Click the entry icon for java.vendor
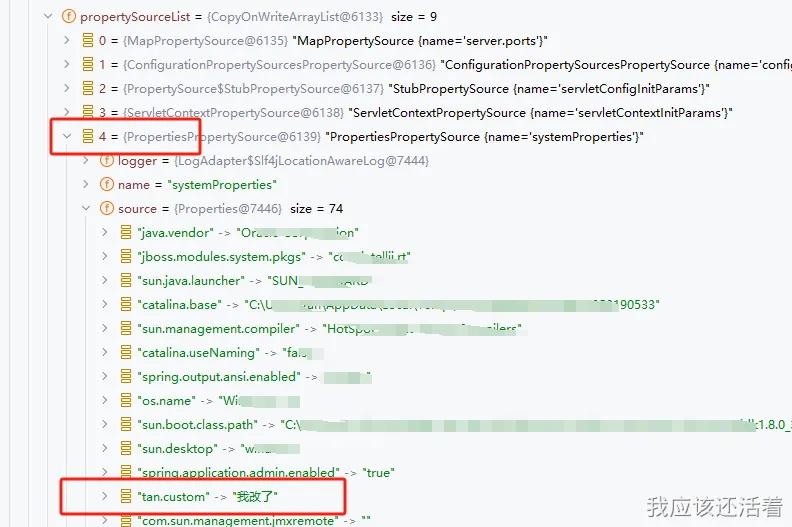The image size is (792, 527). [x=126, y=233]
